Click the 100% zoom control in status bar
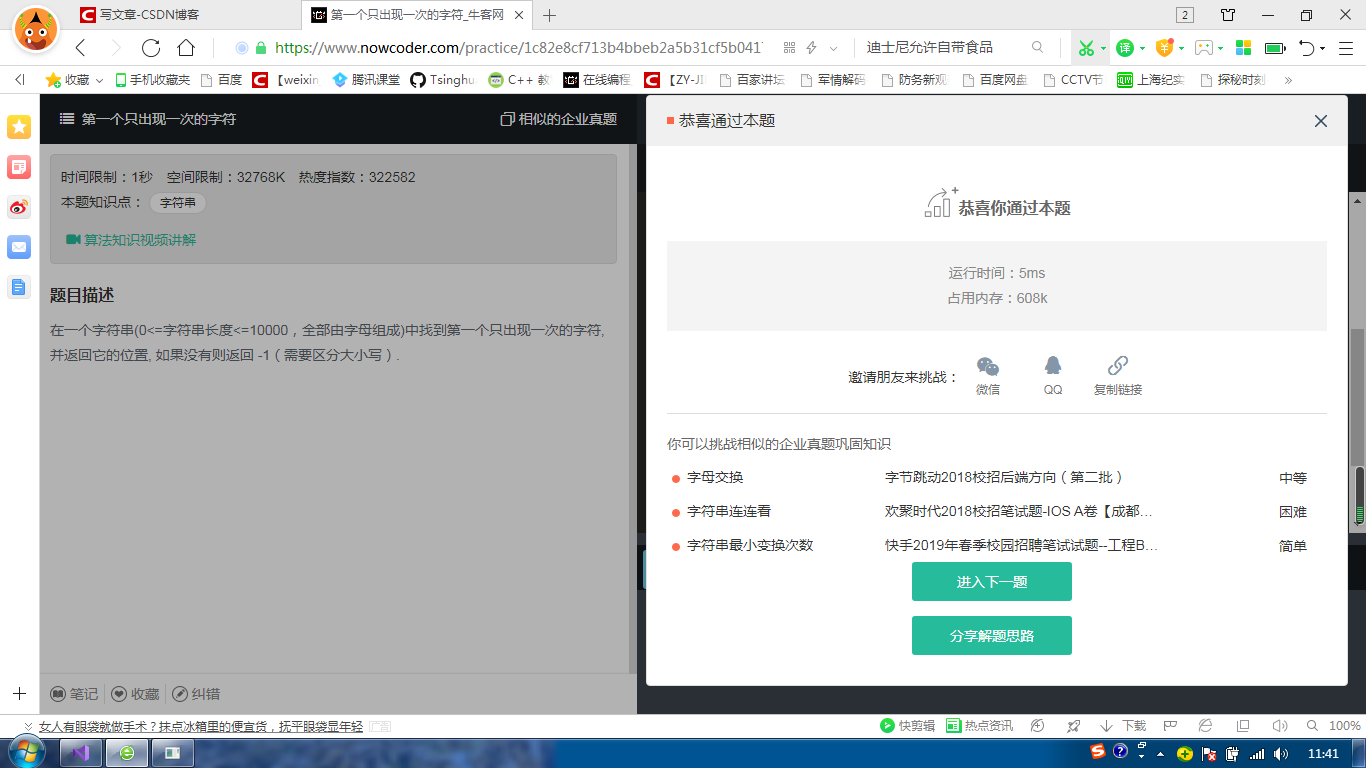Image resolution: width=1366 pixels, height=768 pixels. point(1343,726)
